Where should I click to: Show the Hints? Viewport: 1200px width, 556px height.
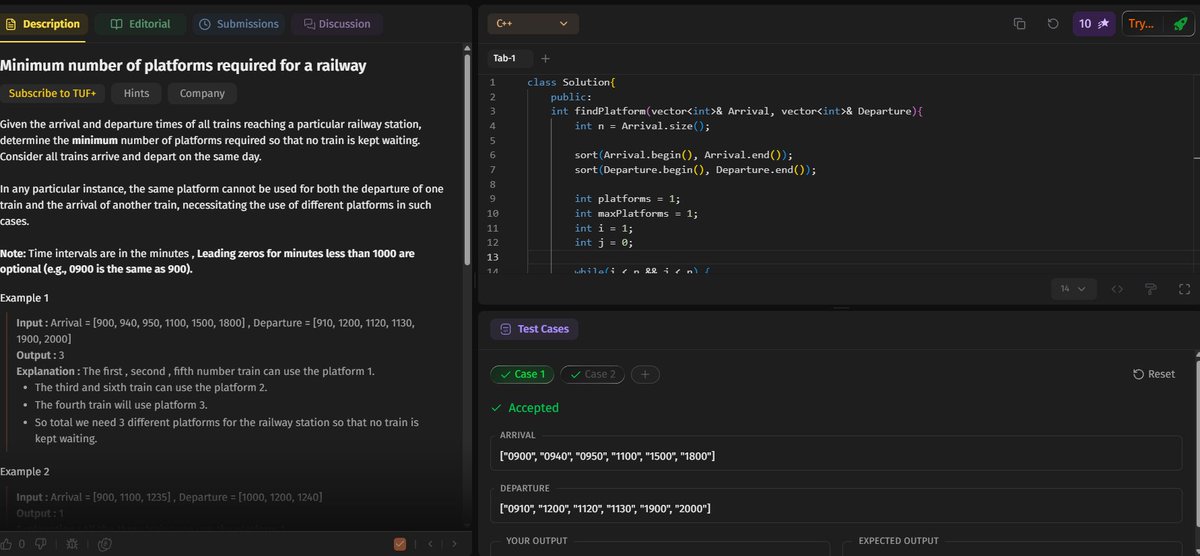(136, 94)
